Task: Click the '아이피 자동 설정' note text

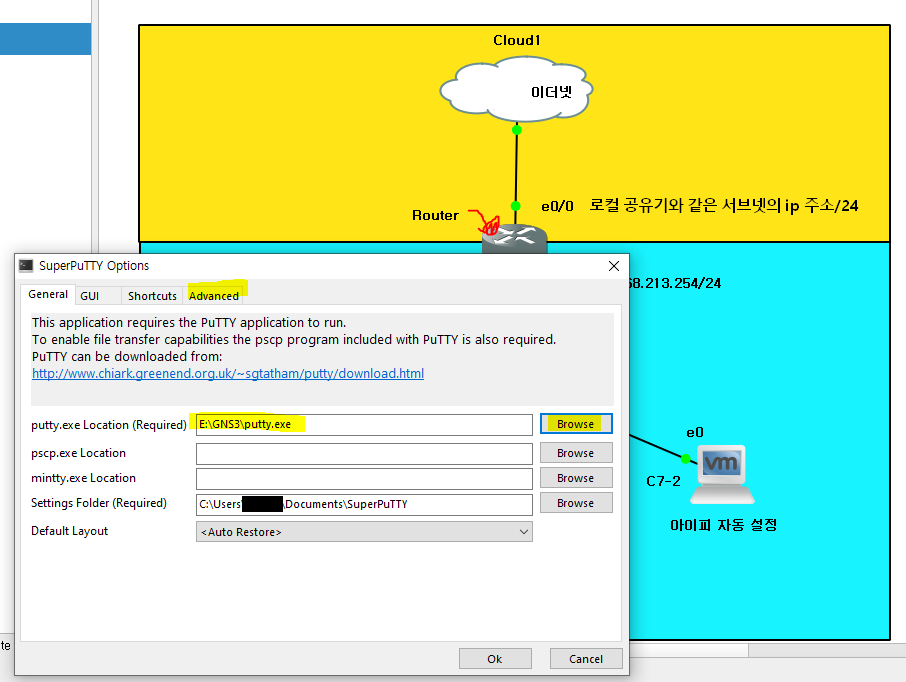Action: point(723,525)
